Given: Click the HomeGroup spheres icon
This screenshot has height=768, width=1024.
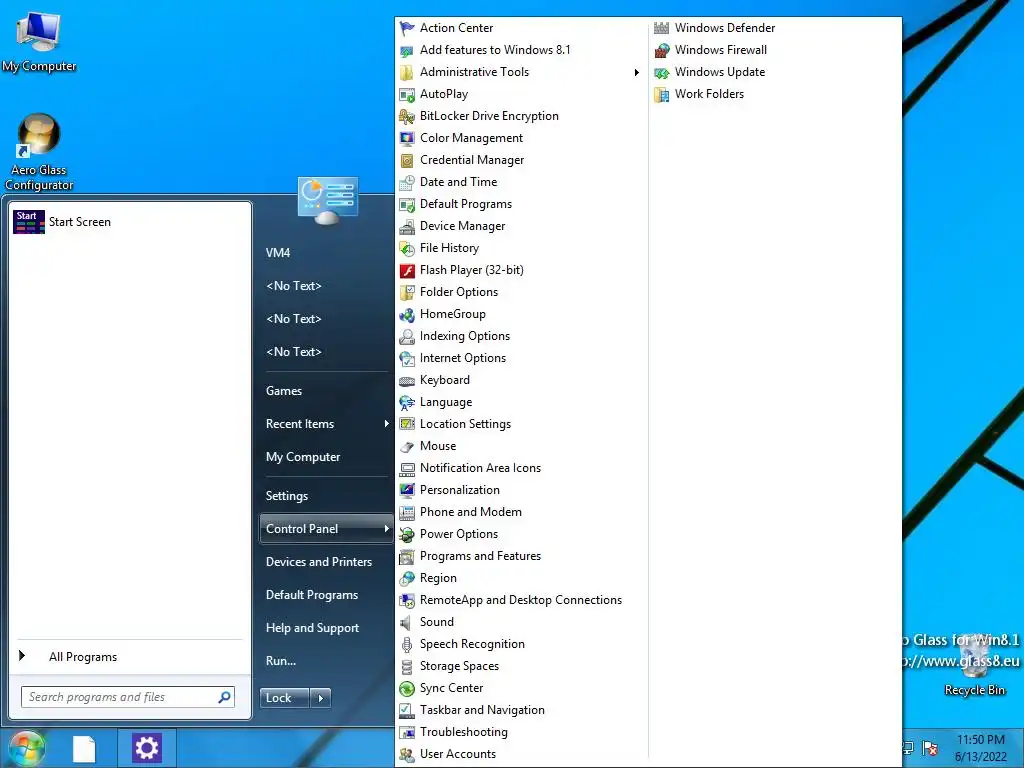Looking at the screenshot, I should pyautogui.click(x=407, y=314).
